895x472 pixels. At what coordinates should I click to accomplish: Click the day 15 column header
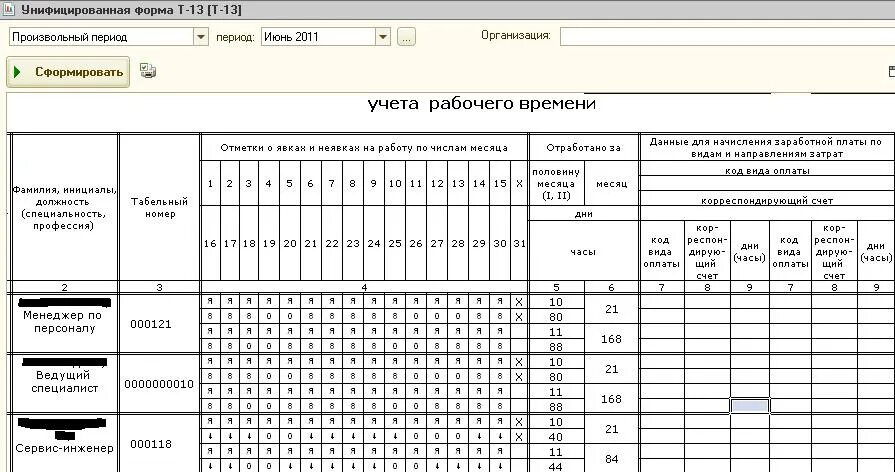click(x=500, y=184)
